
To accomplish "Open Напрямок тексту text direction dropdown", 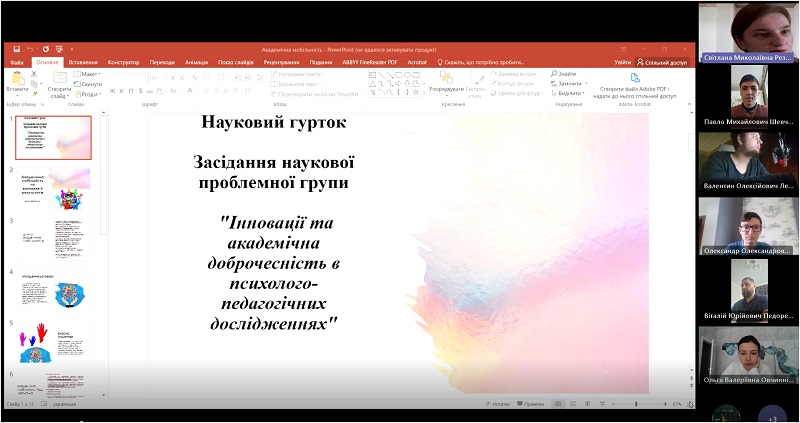I will pos(298,74).
